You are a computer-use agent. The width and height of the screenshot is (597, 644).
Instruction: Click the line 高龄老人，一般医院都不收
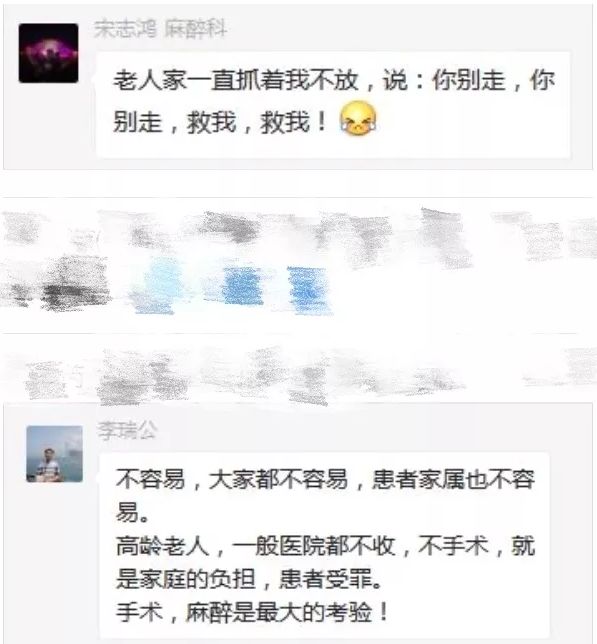click(255, 546)
